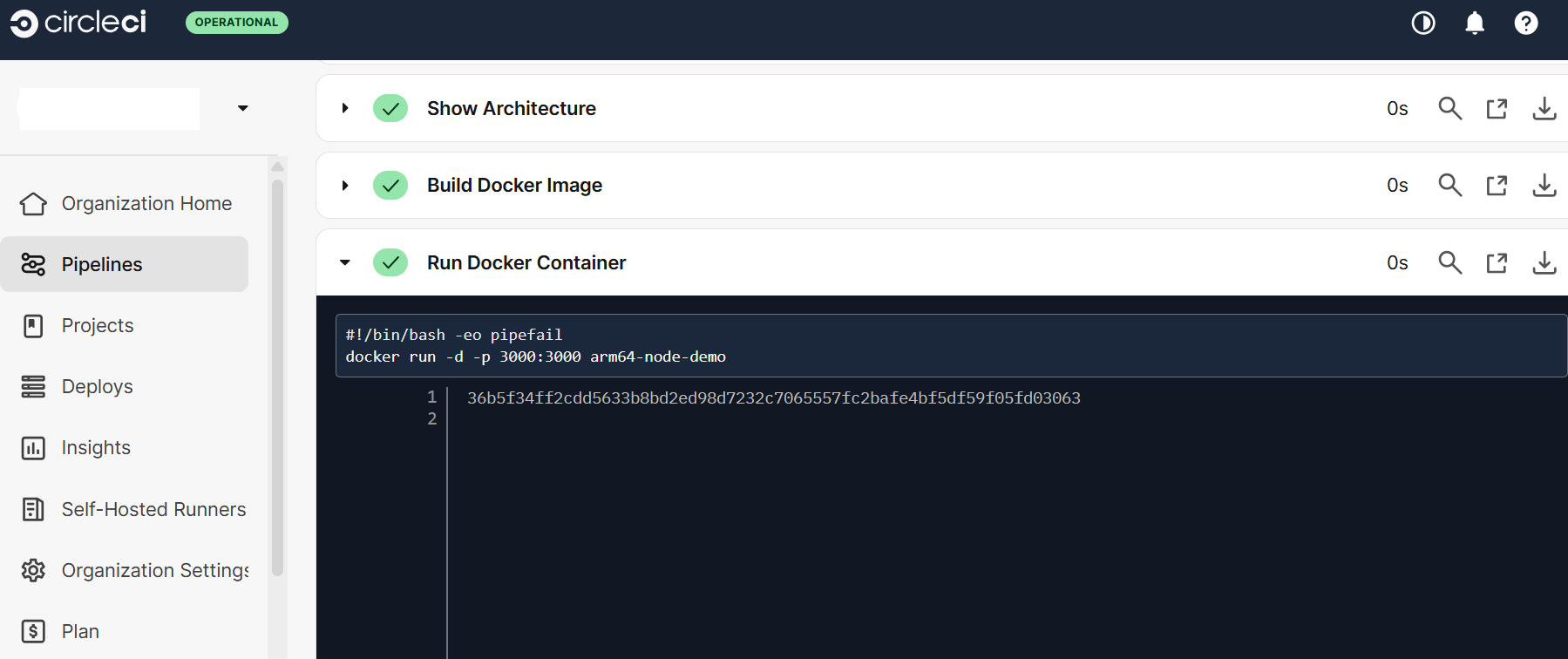Click the Insights chart icon
This screenshot has height=659, width=1568.
(33, 448)
